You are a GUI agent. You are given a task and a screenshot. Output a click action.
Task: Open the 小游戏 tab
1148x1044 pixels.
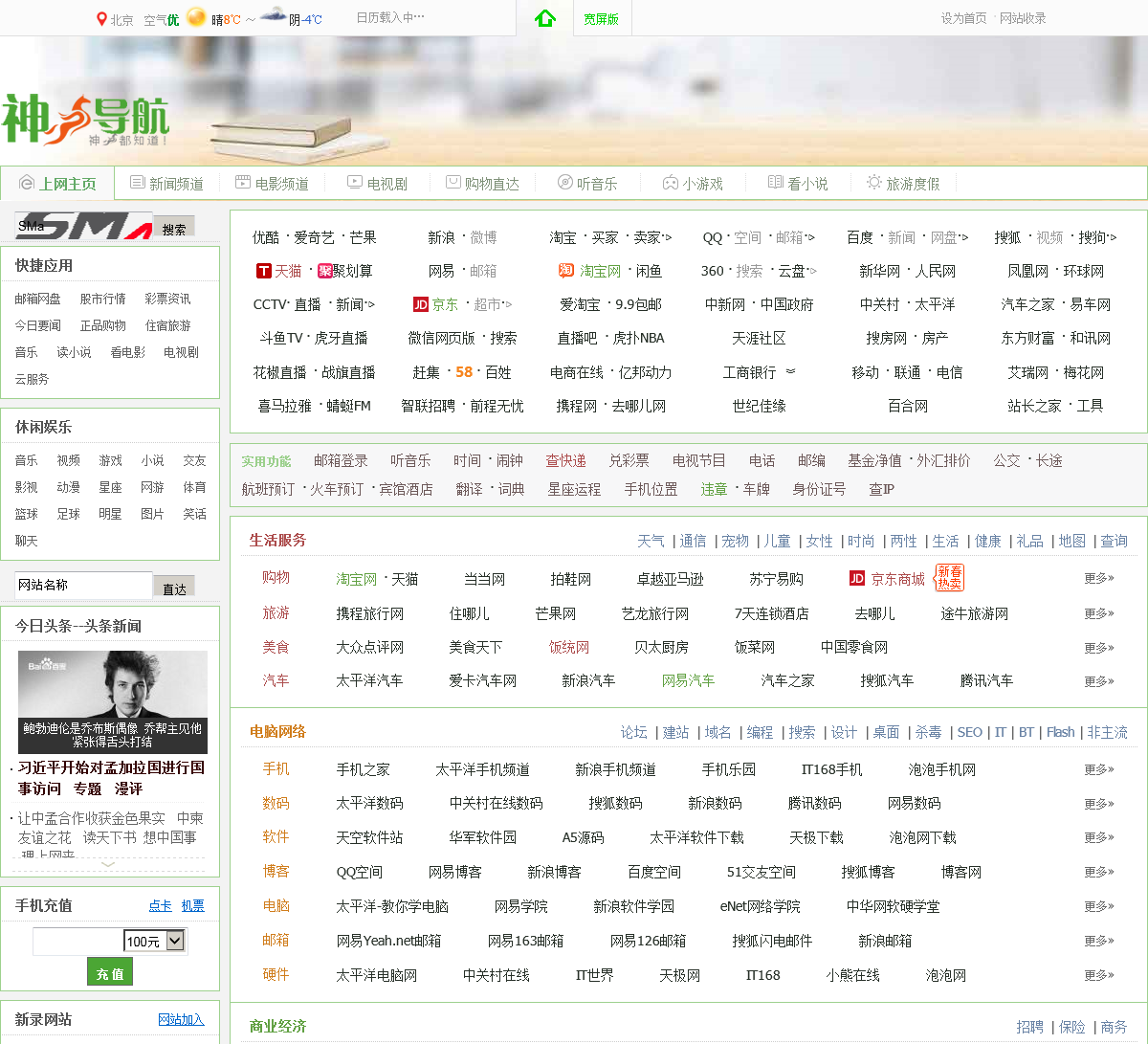point(693,184)
